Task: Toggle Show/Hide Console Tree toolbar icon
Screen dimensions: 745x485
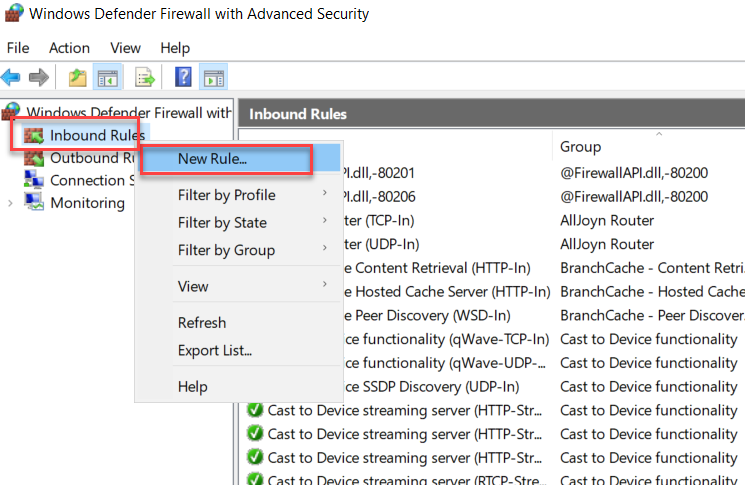Action: coord(106,77)
